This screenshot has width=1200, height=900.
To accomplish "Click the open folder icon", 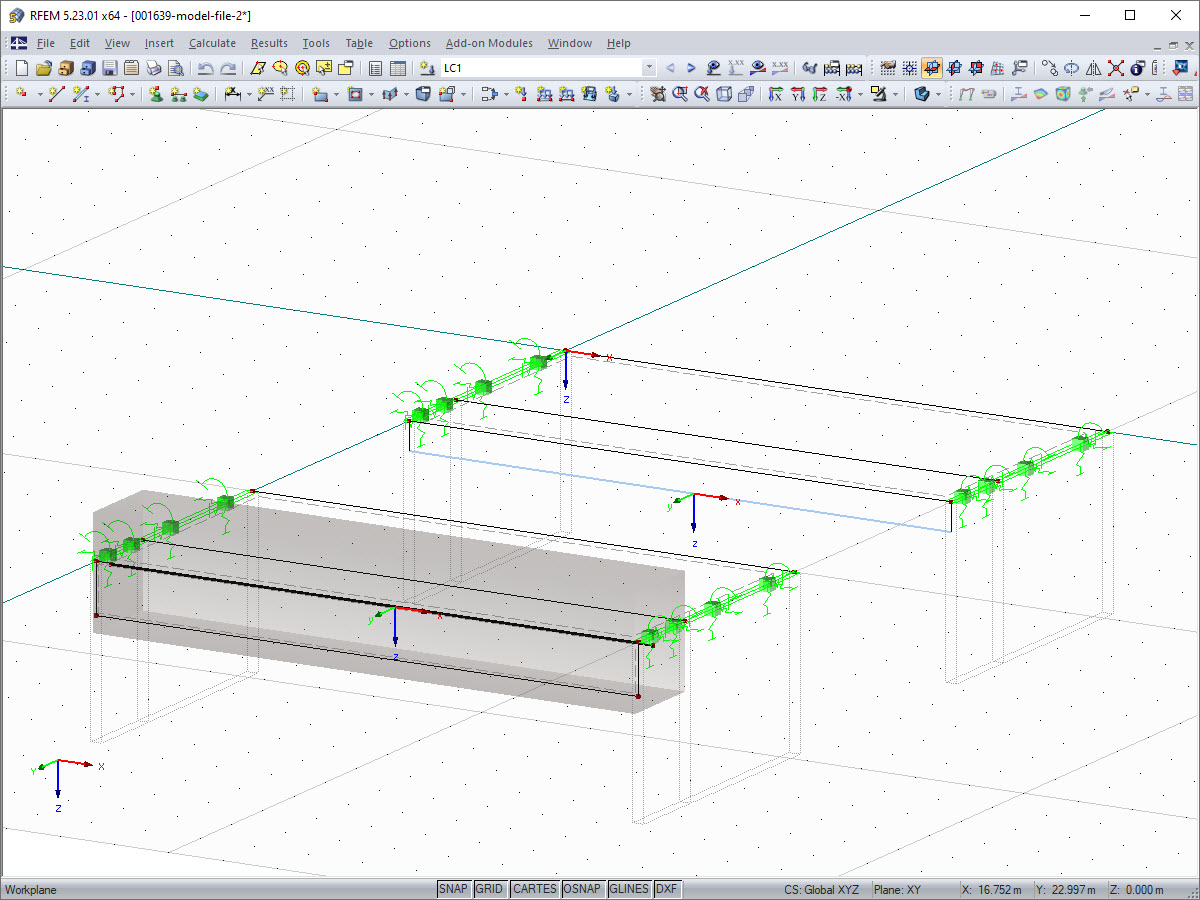I will 43,69.
